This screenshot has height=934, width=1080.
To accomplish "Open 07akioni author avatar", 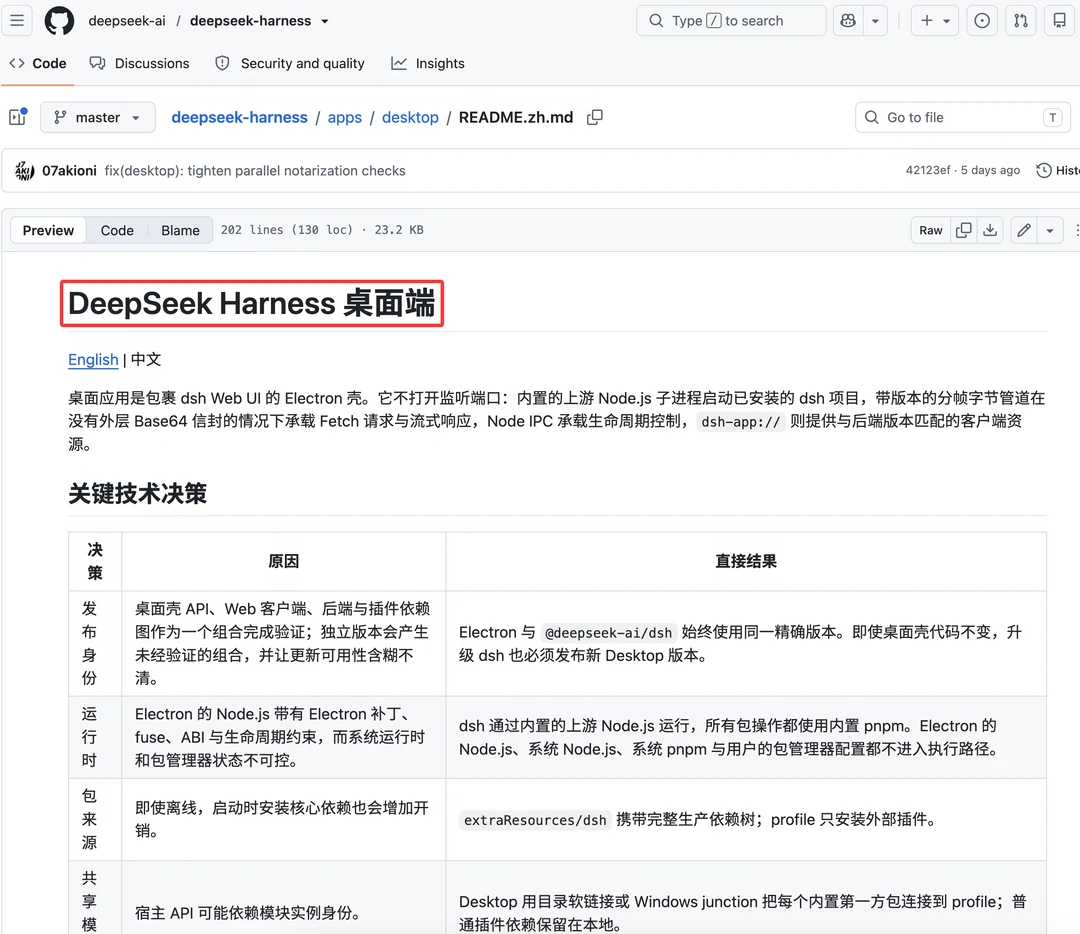I will [25, 170].
